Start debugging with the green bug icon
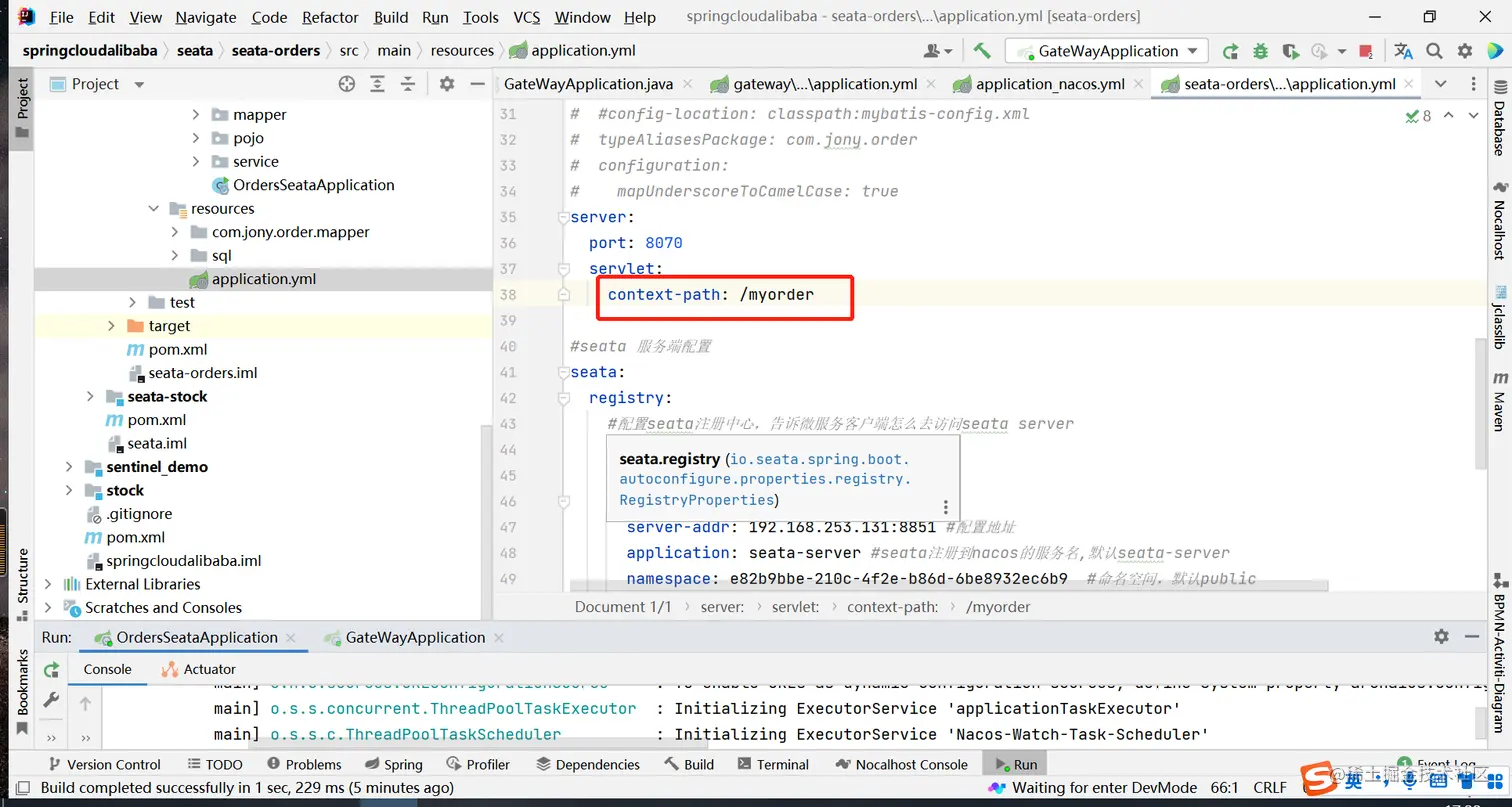1512x807 pixels. 1260,51
